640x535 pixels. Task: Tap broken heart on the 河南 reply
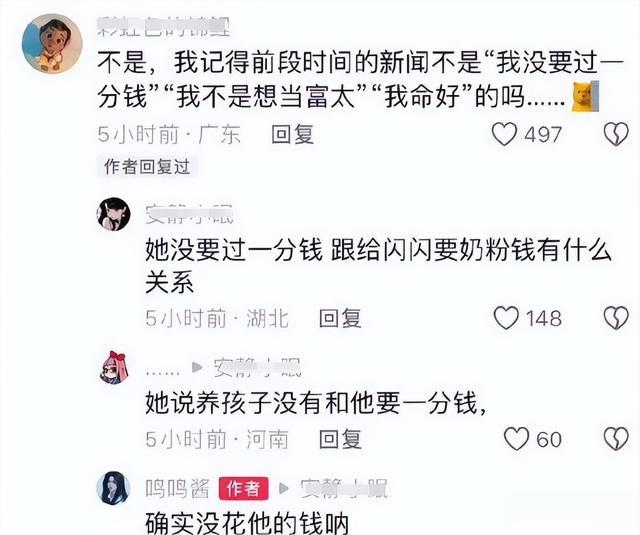click(616, 439)
